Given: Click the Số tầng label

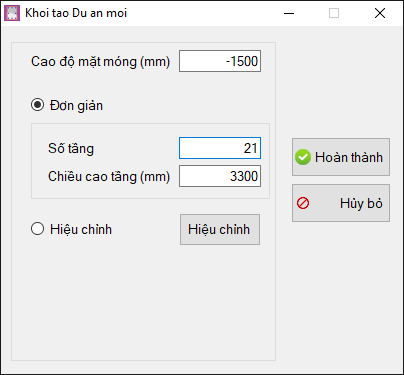Looking at the screenshot, I should (71, 148).
